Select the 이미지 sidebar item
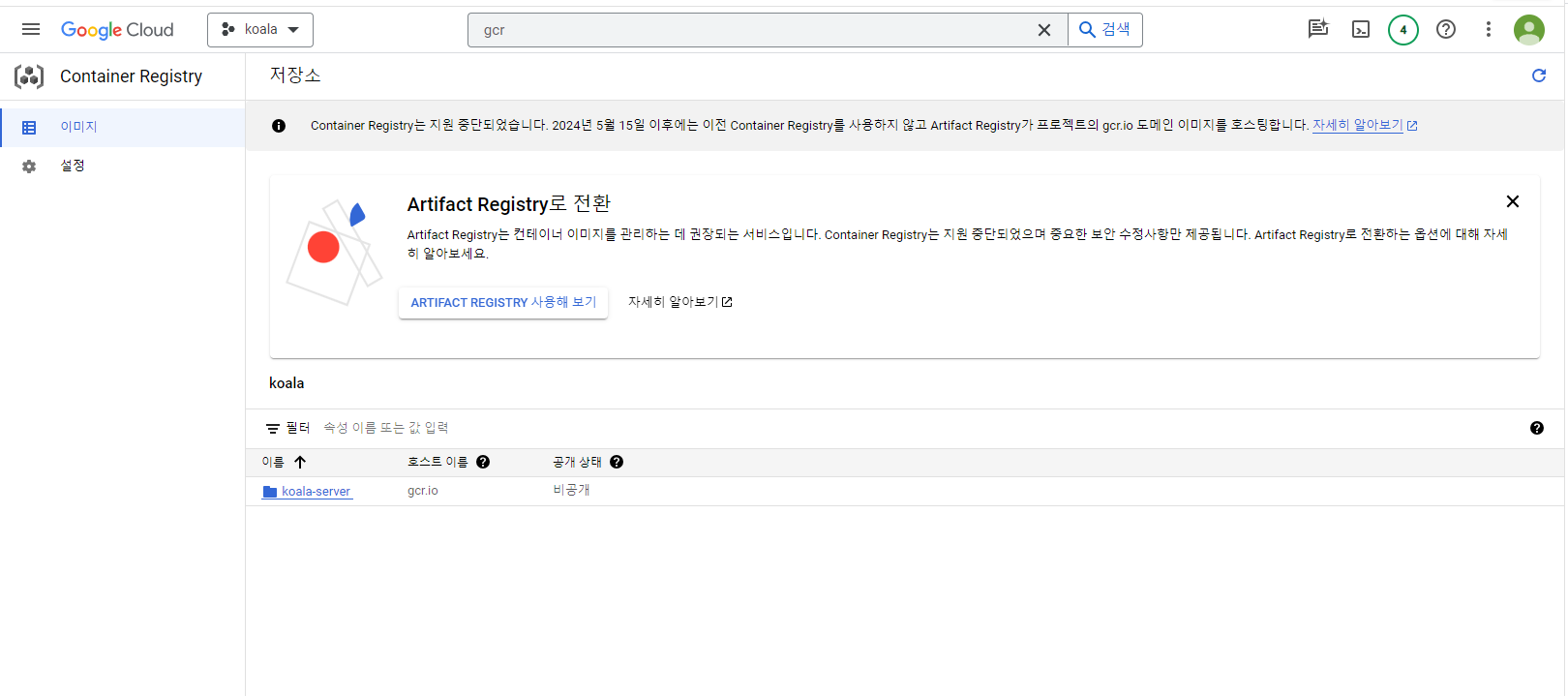This screenshot has width=1568, height=696. pyautogui.click(x=122, y=127)
